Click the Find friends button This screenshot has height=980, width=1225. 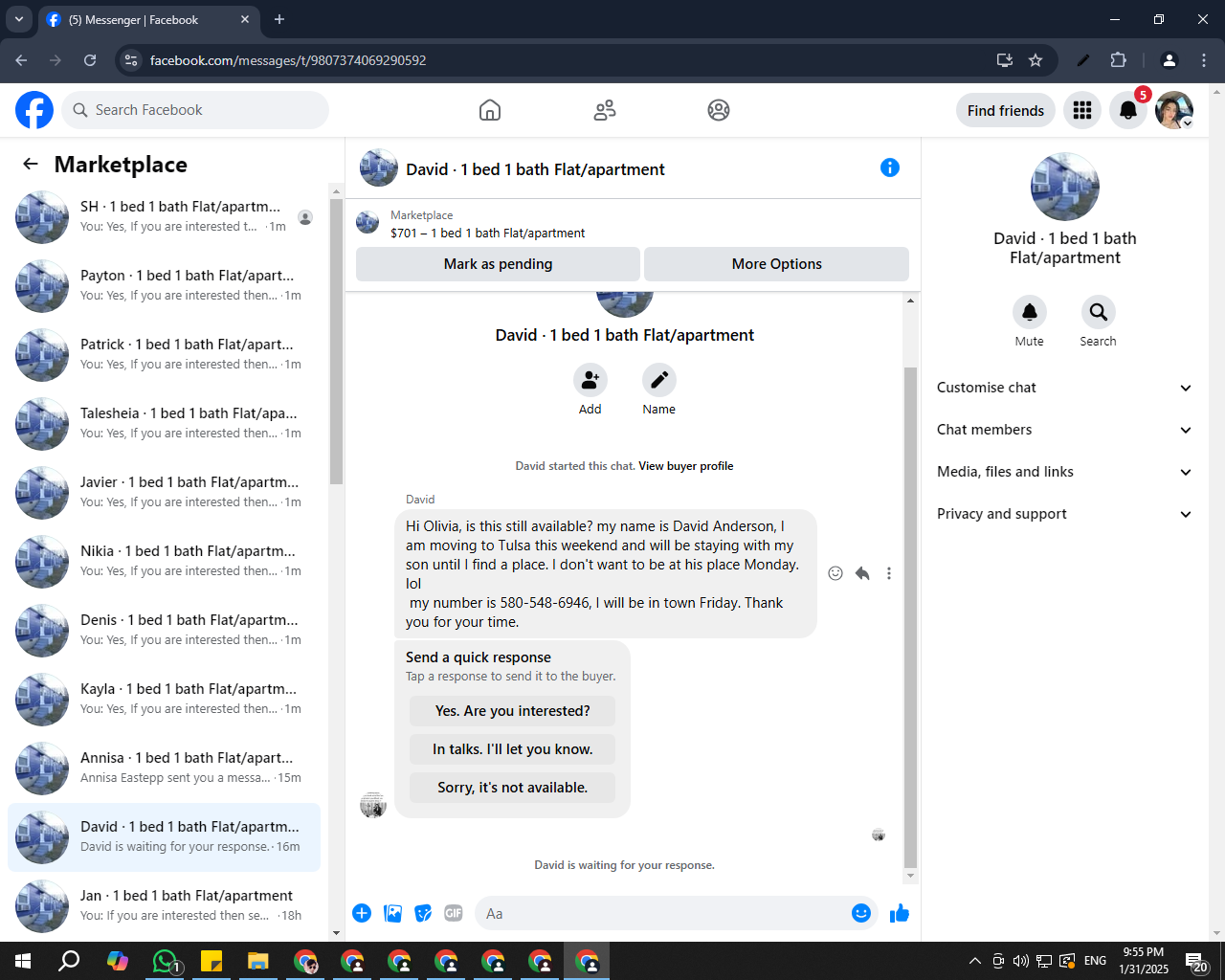tap(1006, 110)
